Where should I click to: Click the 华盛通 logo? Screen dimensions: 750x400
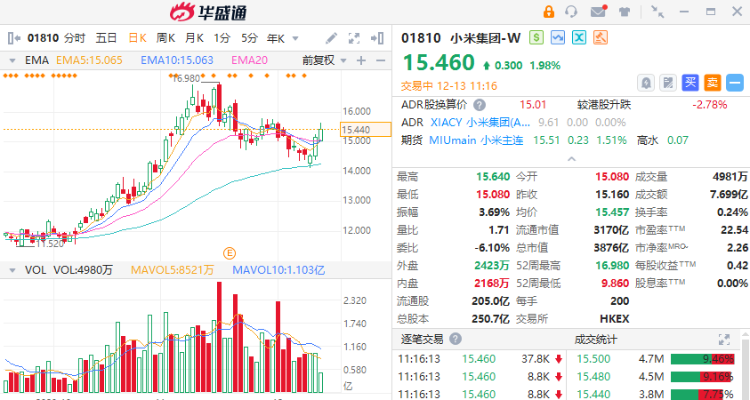[x=209, y=12]
